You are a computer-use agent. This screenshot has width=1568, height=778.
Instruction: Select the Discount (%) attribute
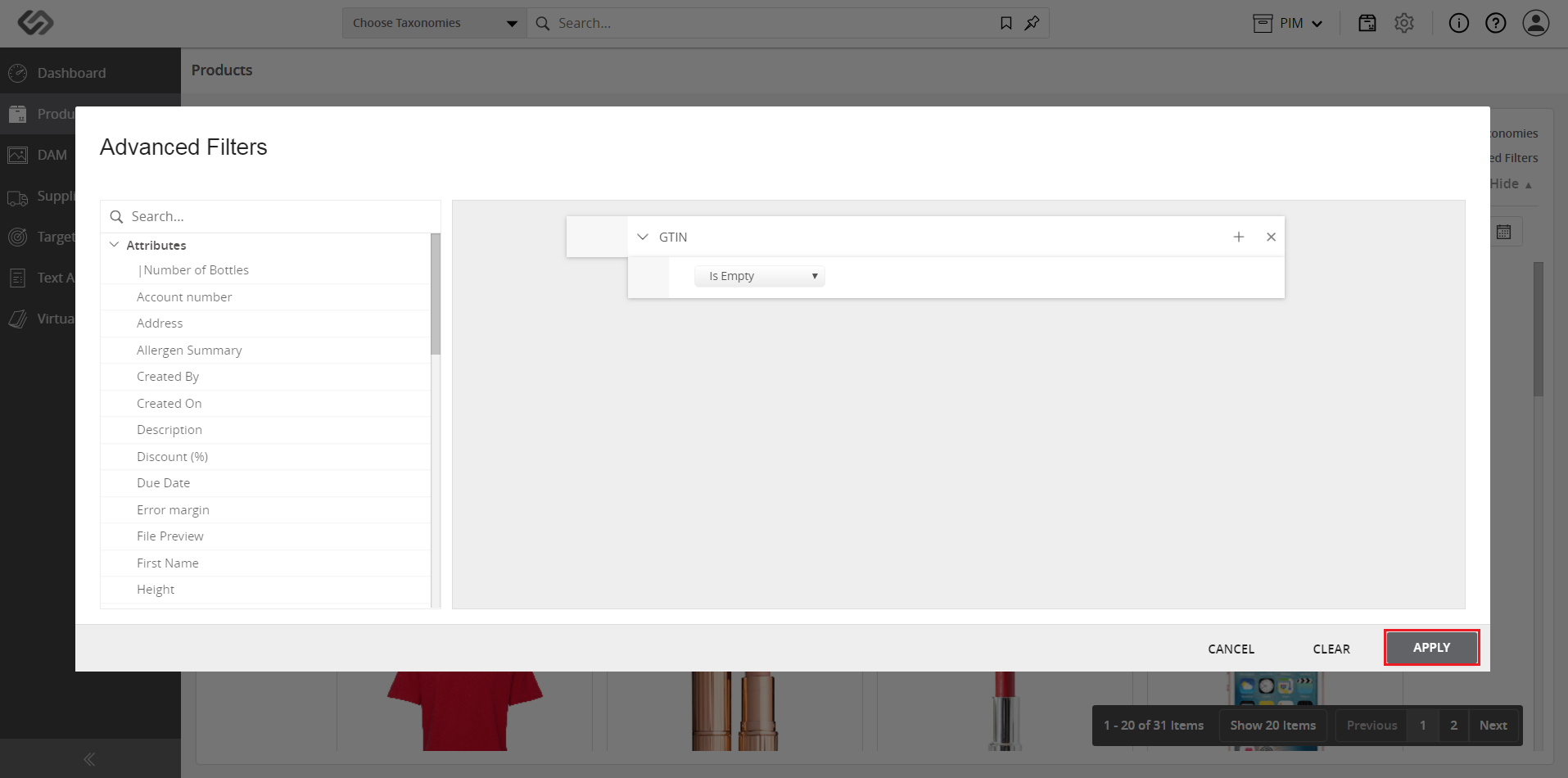pyautogui.click(x=265, y=457)
